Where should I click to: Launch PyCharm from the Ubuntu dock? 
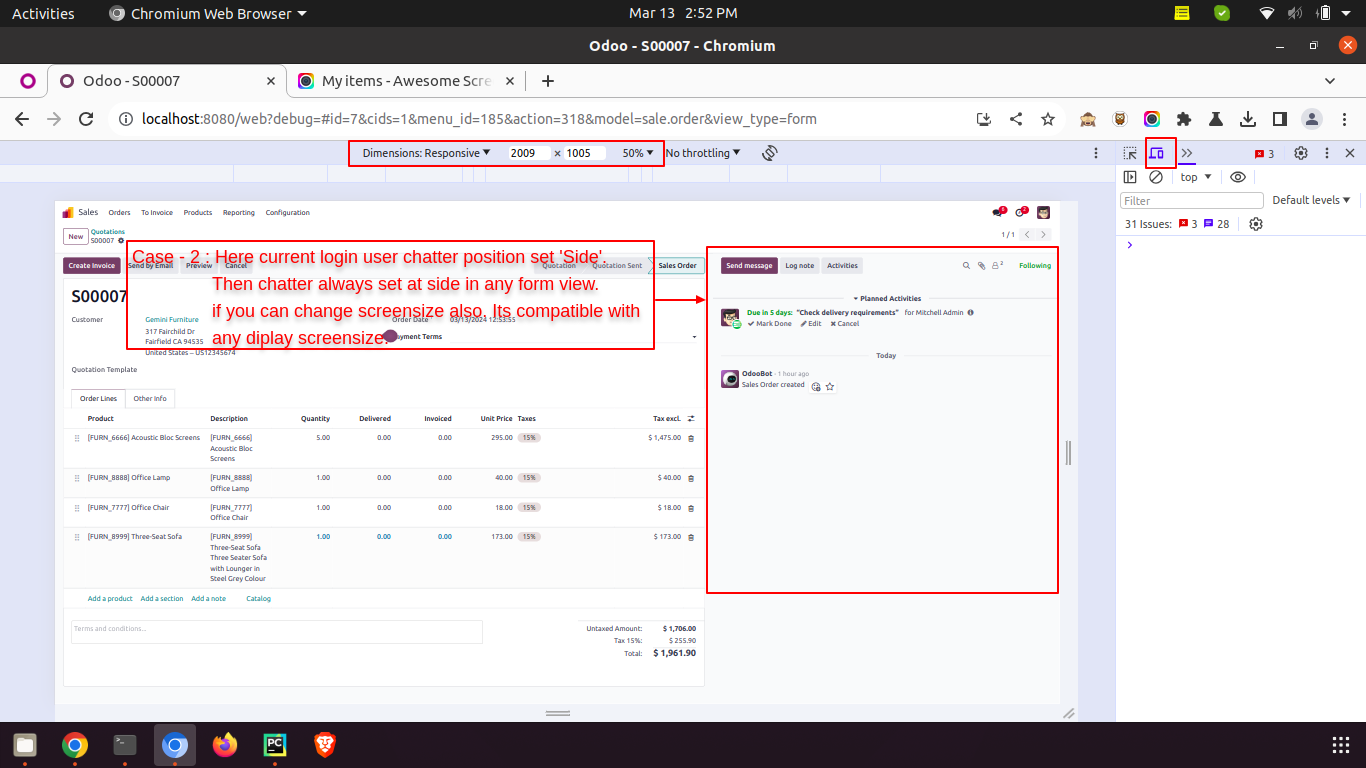coord(274,744)
